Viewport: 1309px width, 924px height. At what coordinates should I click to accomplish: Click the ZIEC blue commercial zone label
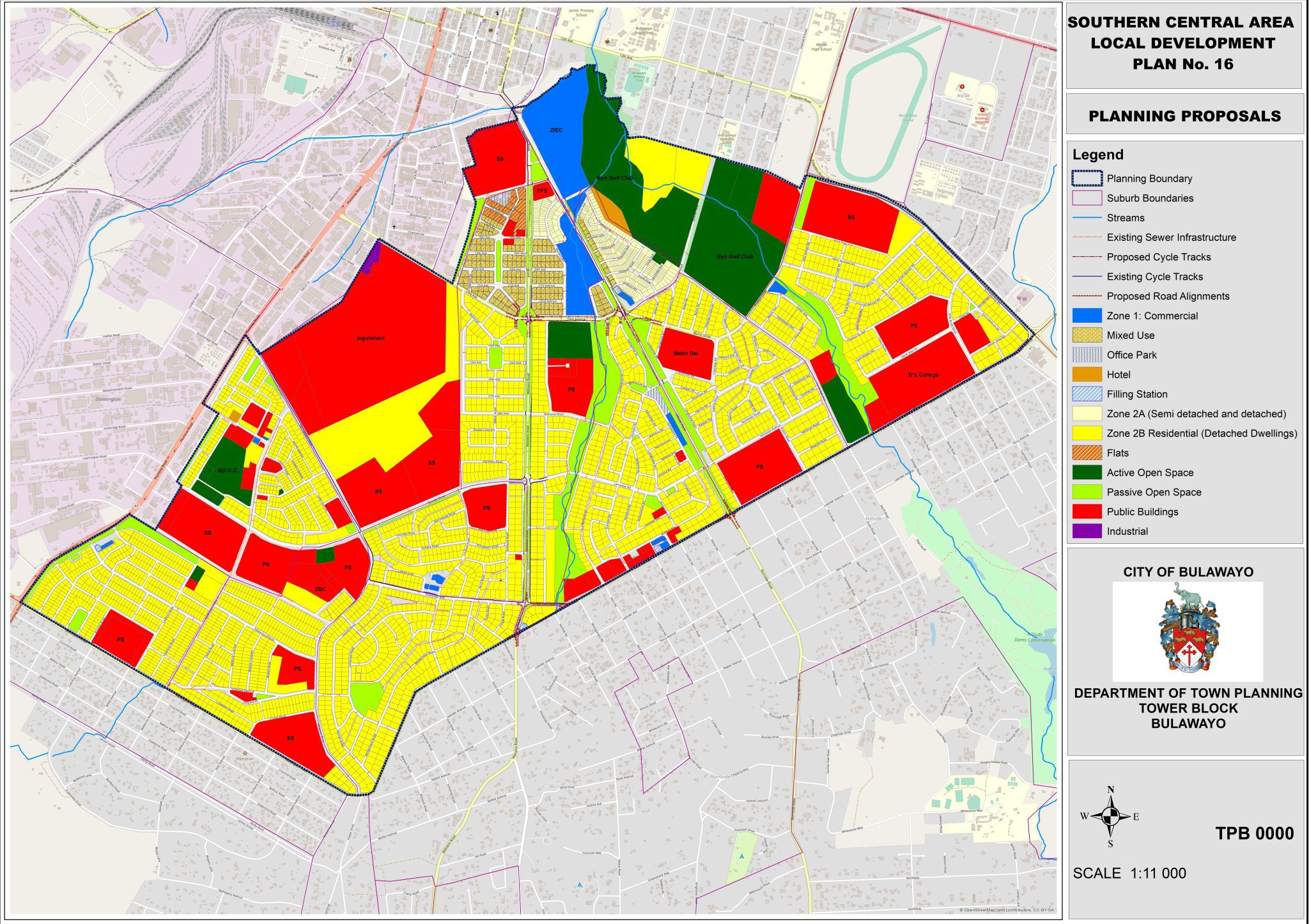click(x=556, y=130)
